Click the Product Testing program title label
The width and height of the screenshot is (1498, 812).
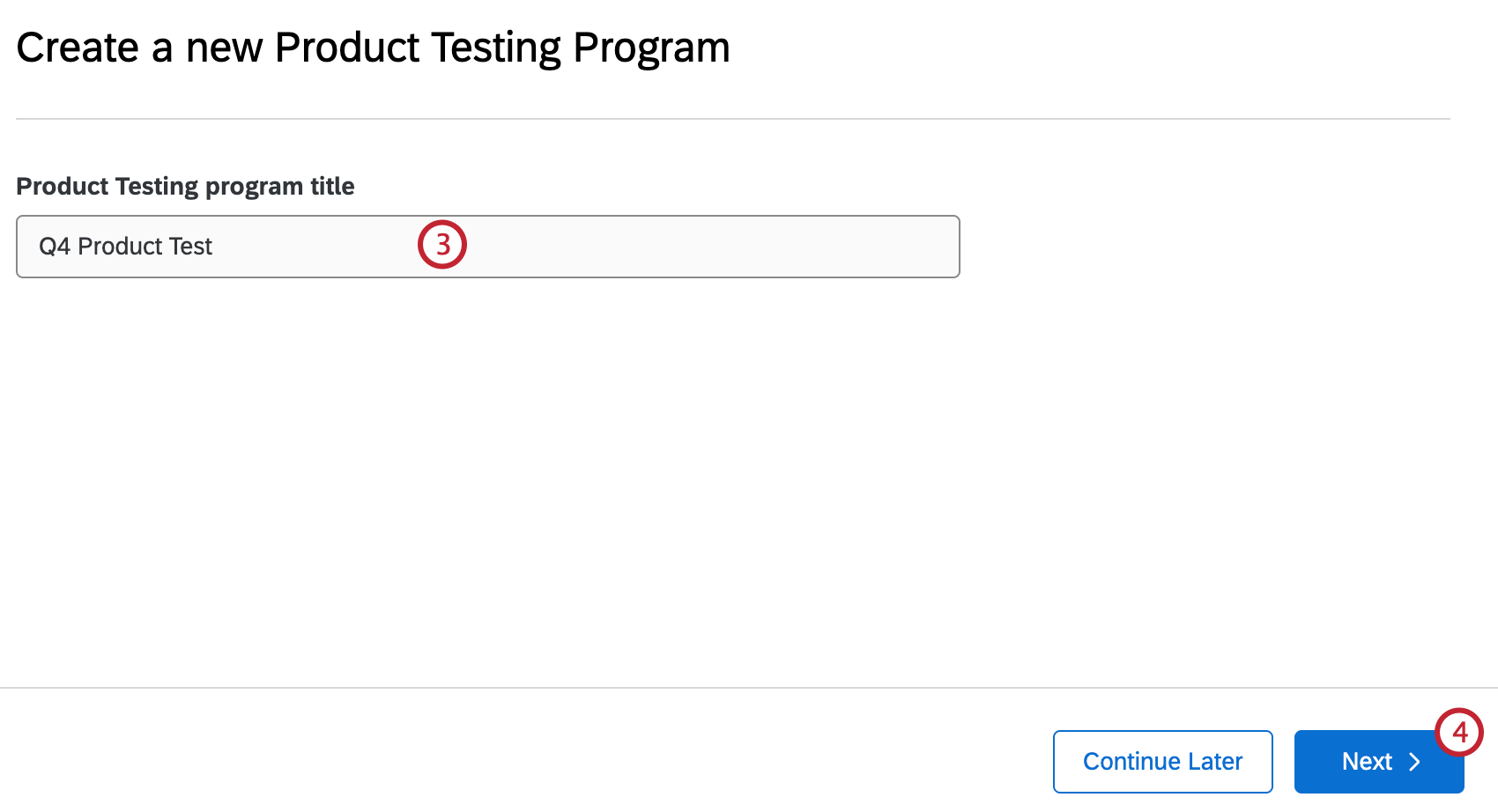(185, 186)
